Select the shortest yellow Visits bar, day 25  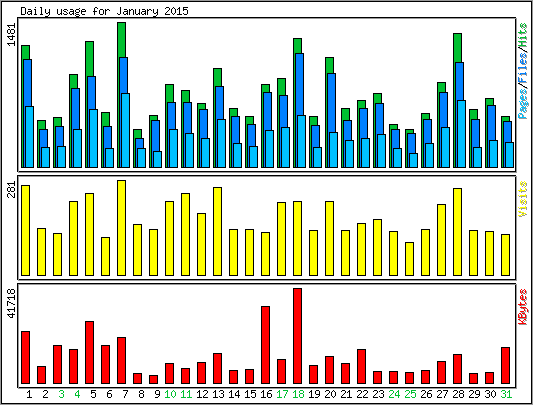click(410, 259)
